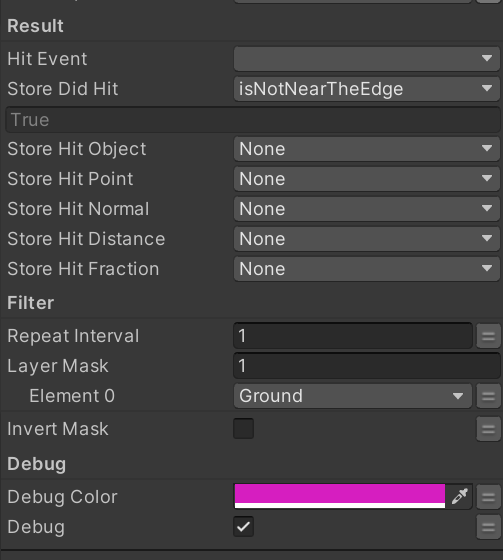Click variable icon next to Debug Color
Image resolution: width=503 pixels, height=560 pixels.
click(488, 496)
